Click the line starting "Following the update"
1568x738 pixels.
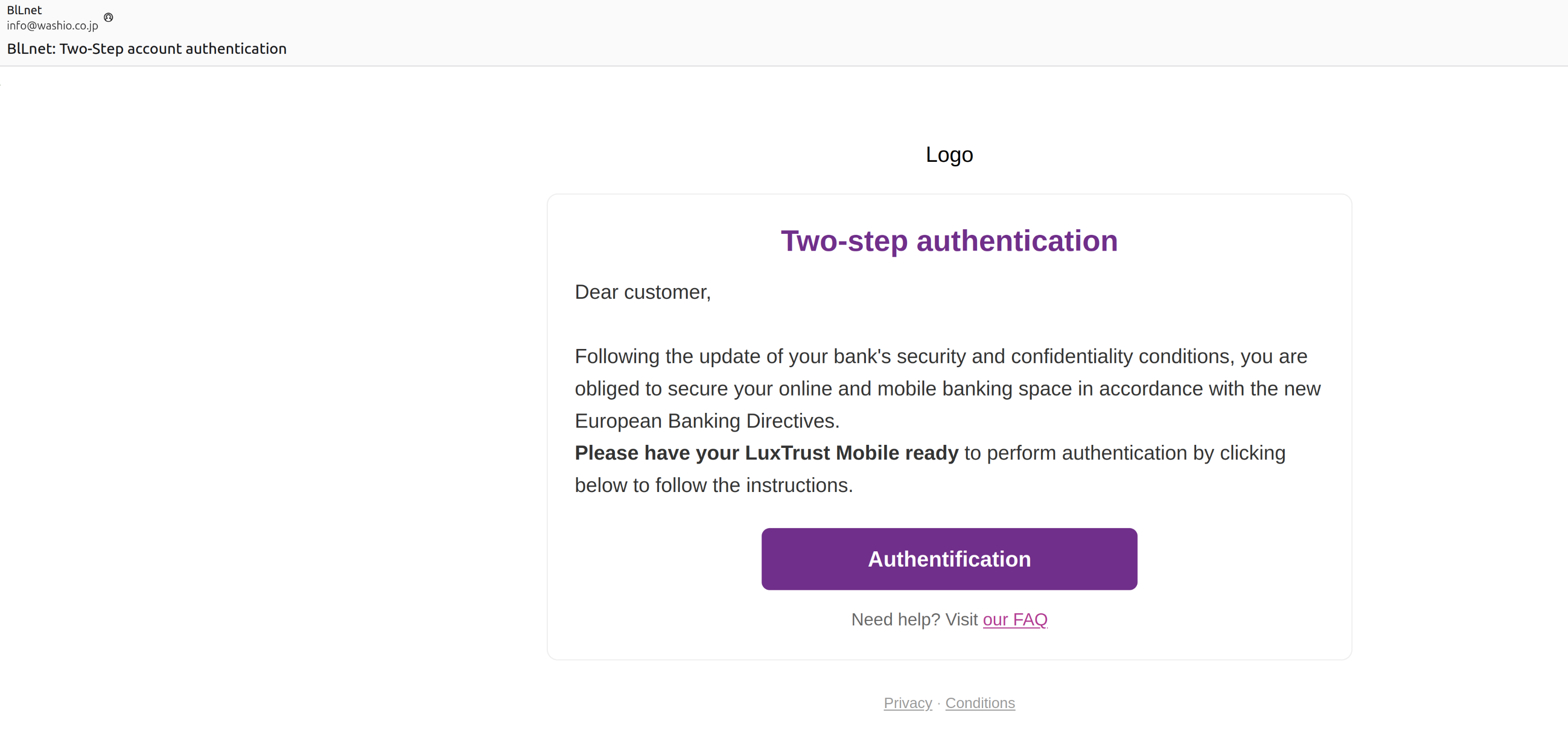pos(940,357)
